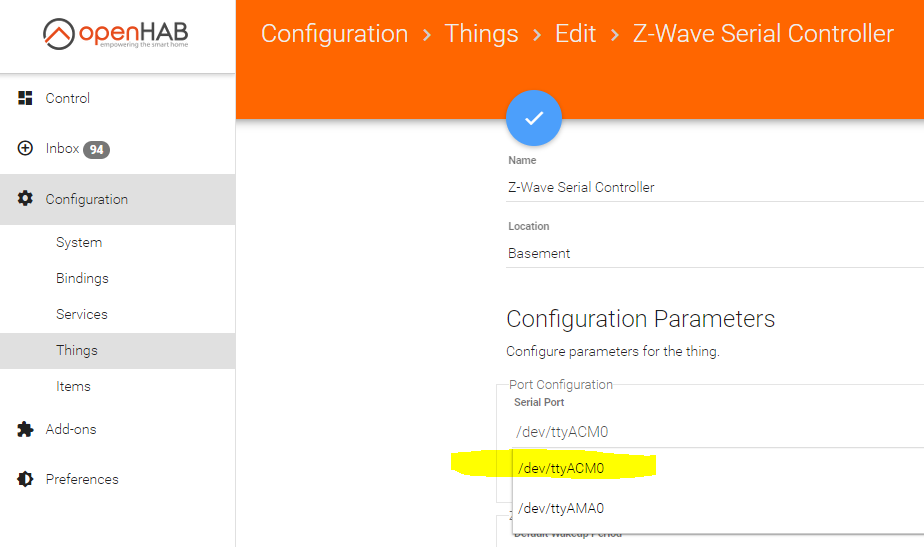This screenshot has width=924, height=547.
Task: Open the Inbox menu item
Action: (118, 149)
